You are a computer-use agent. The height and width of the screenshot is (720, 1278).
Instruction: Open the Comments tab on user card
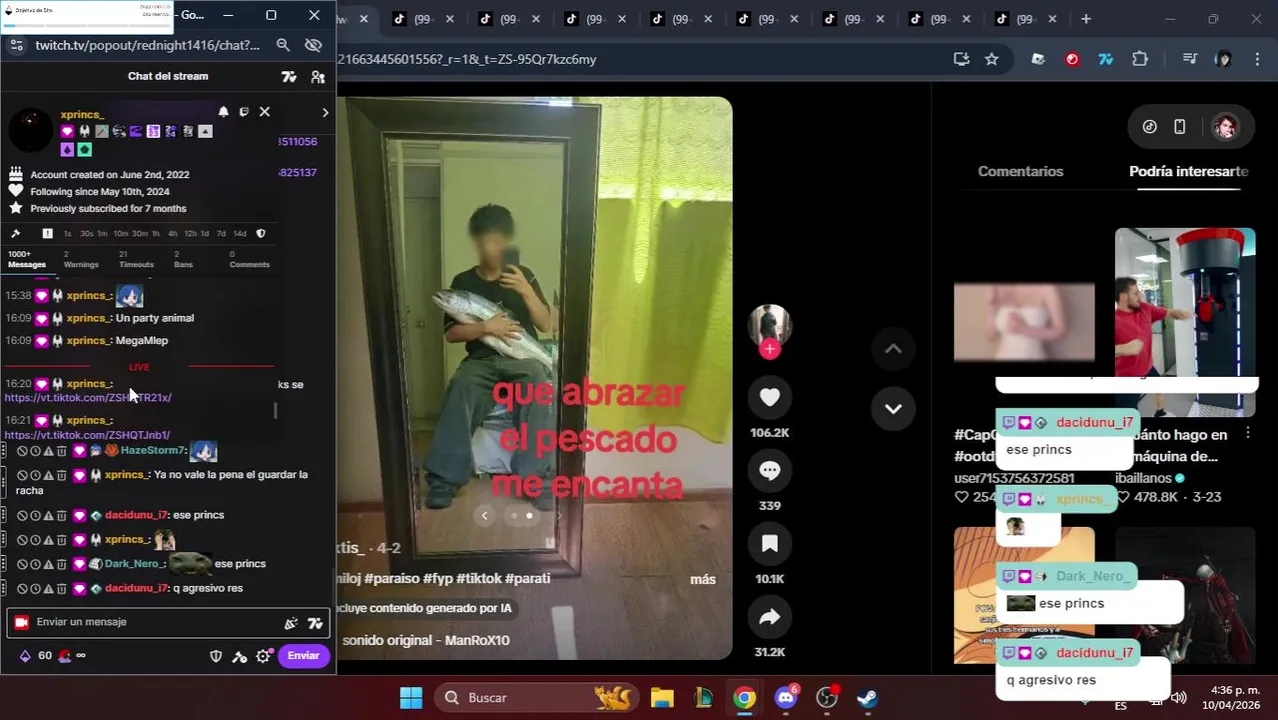coord(249,259)
